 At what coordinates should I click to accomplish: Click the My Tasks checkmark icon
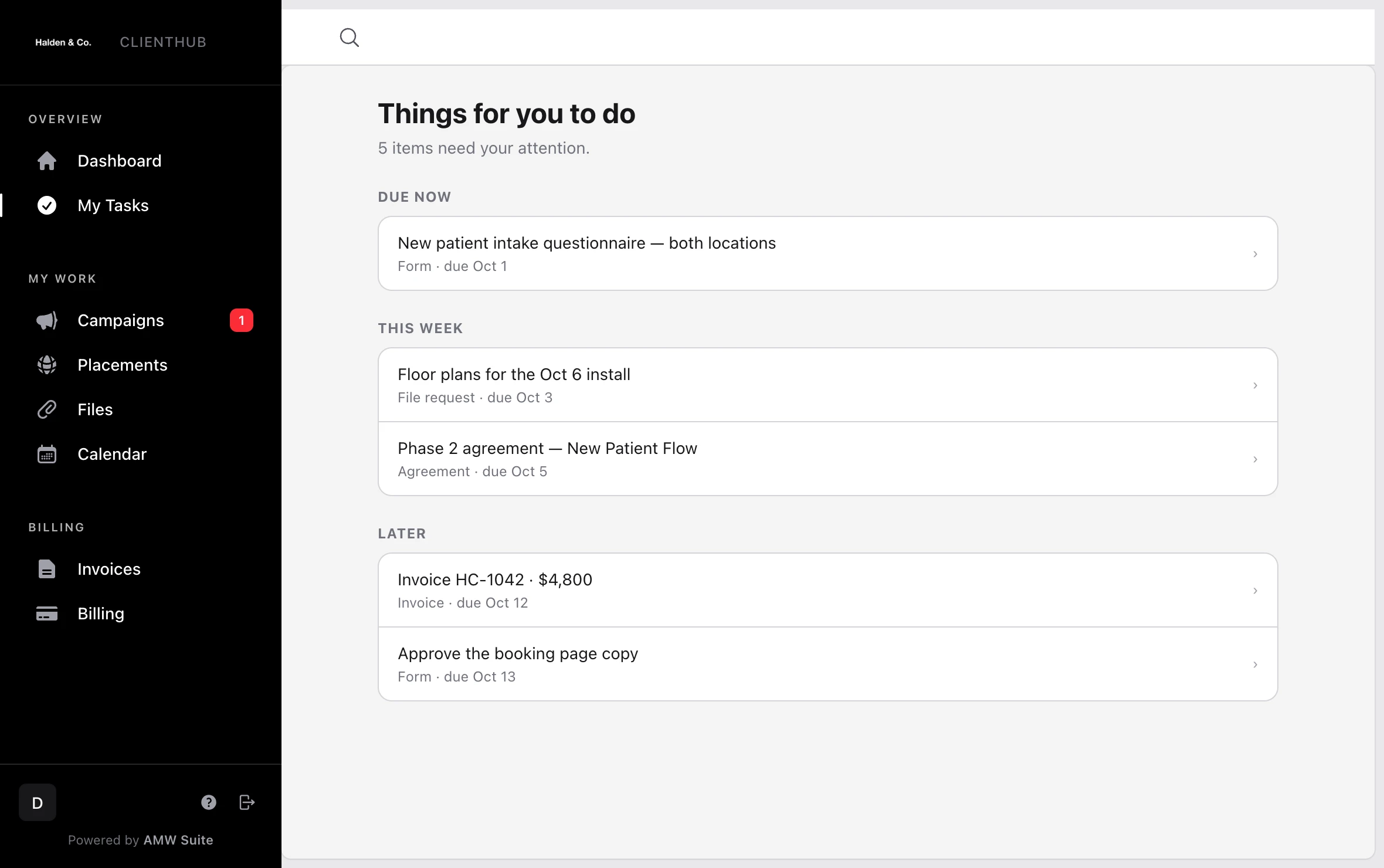[47, 205]
